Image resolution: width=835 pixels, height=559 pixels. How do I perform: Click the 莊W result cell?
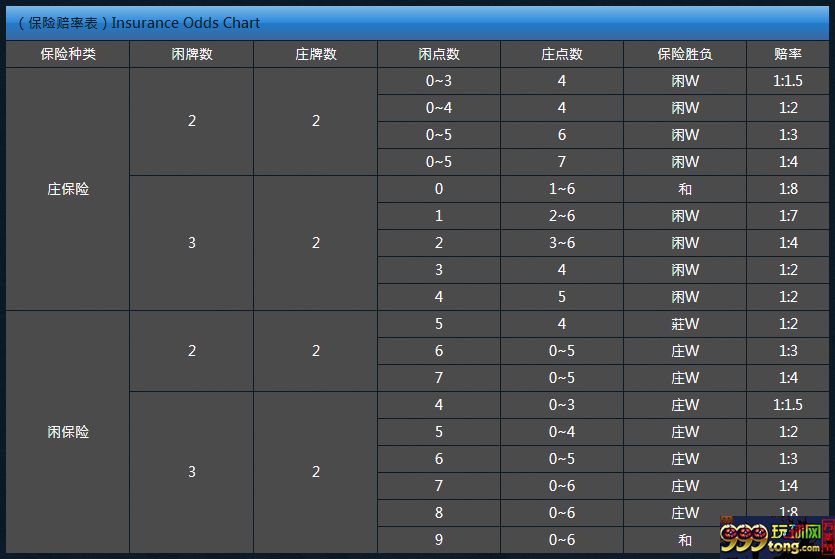click(685, 324)
